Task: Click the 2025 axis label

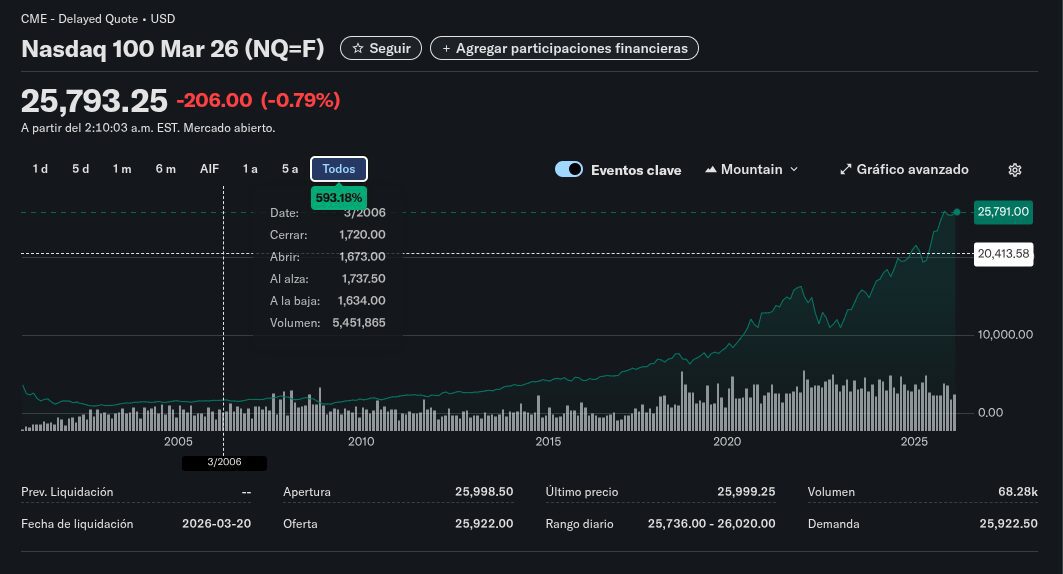Action: coord(914,442)
